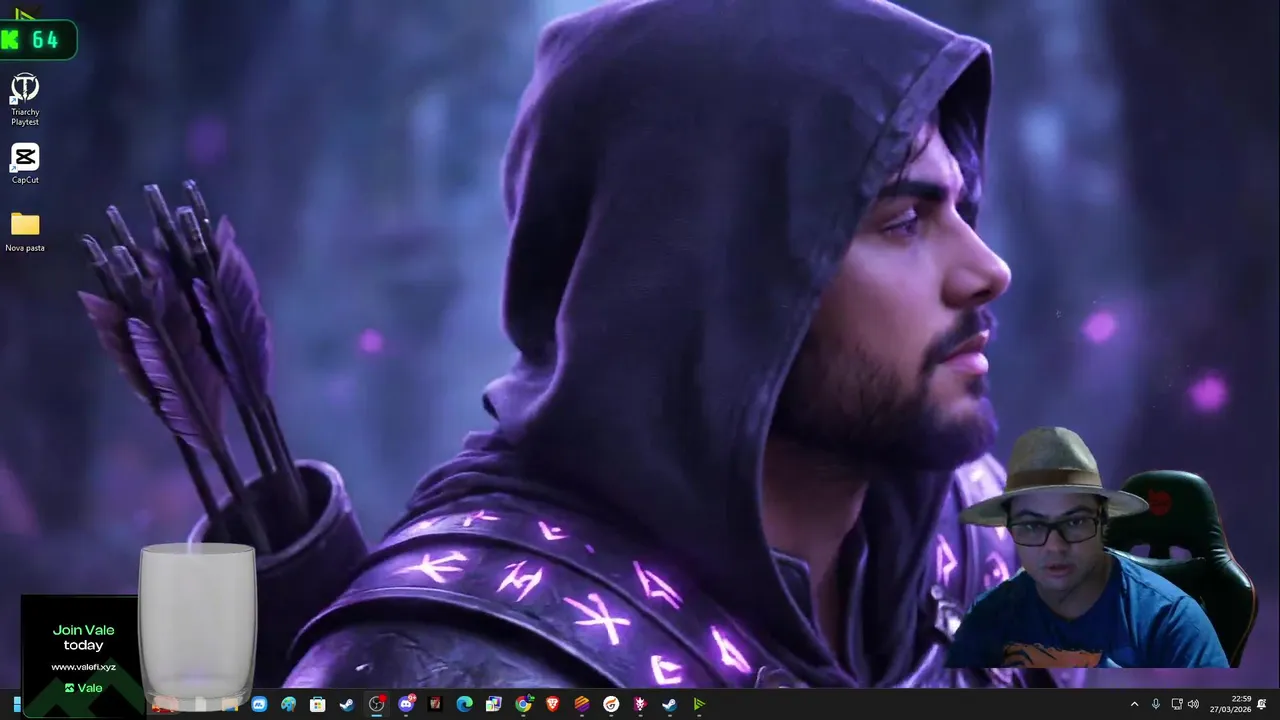The image size is (1280, 720).
Task: Open the photo gallery app on the taskbar
Action: tap(493, 704)
